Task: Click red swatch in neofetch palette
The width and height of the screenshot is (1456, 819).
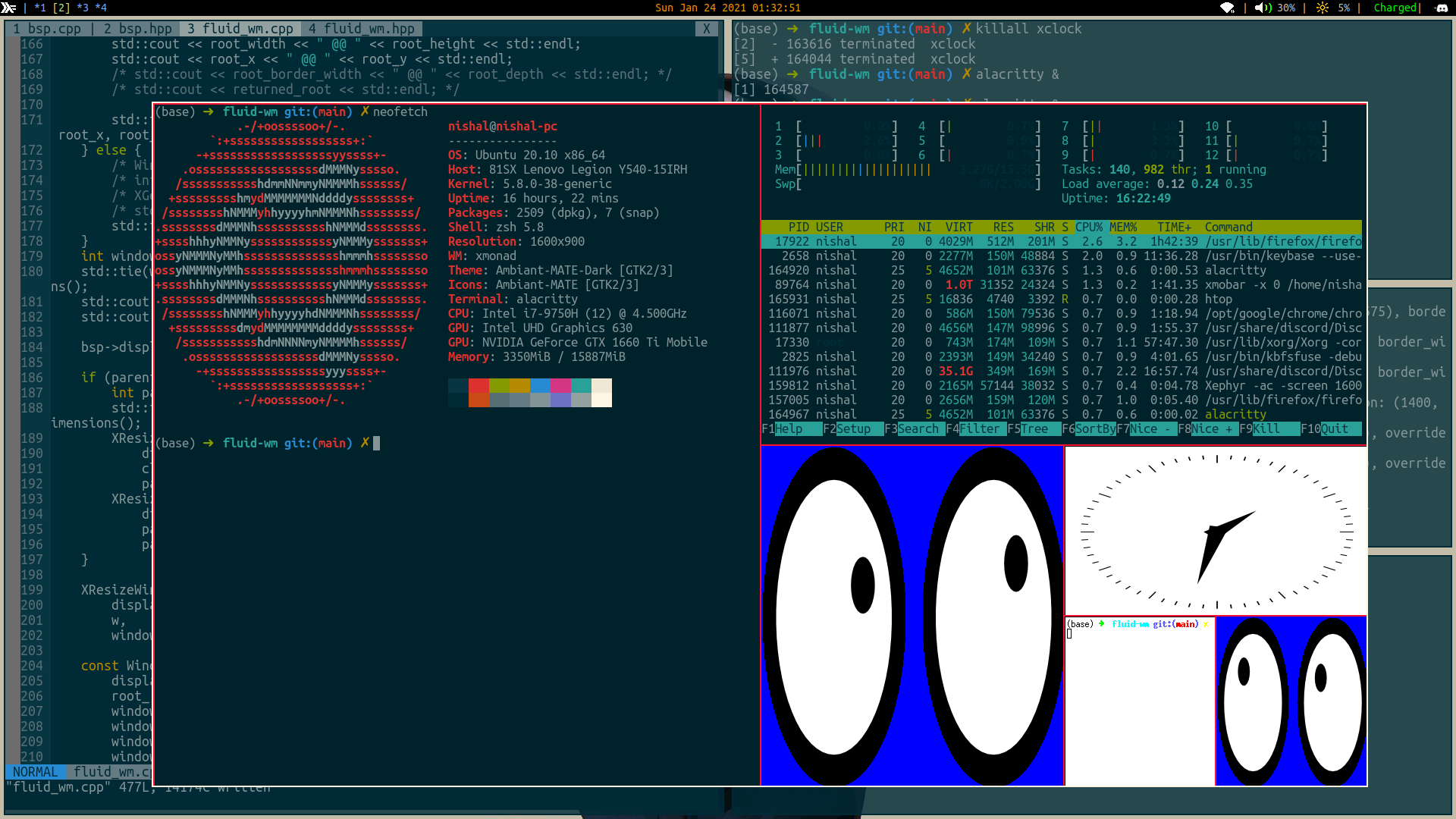Action: (479, 385)
